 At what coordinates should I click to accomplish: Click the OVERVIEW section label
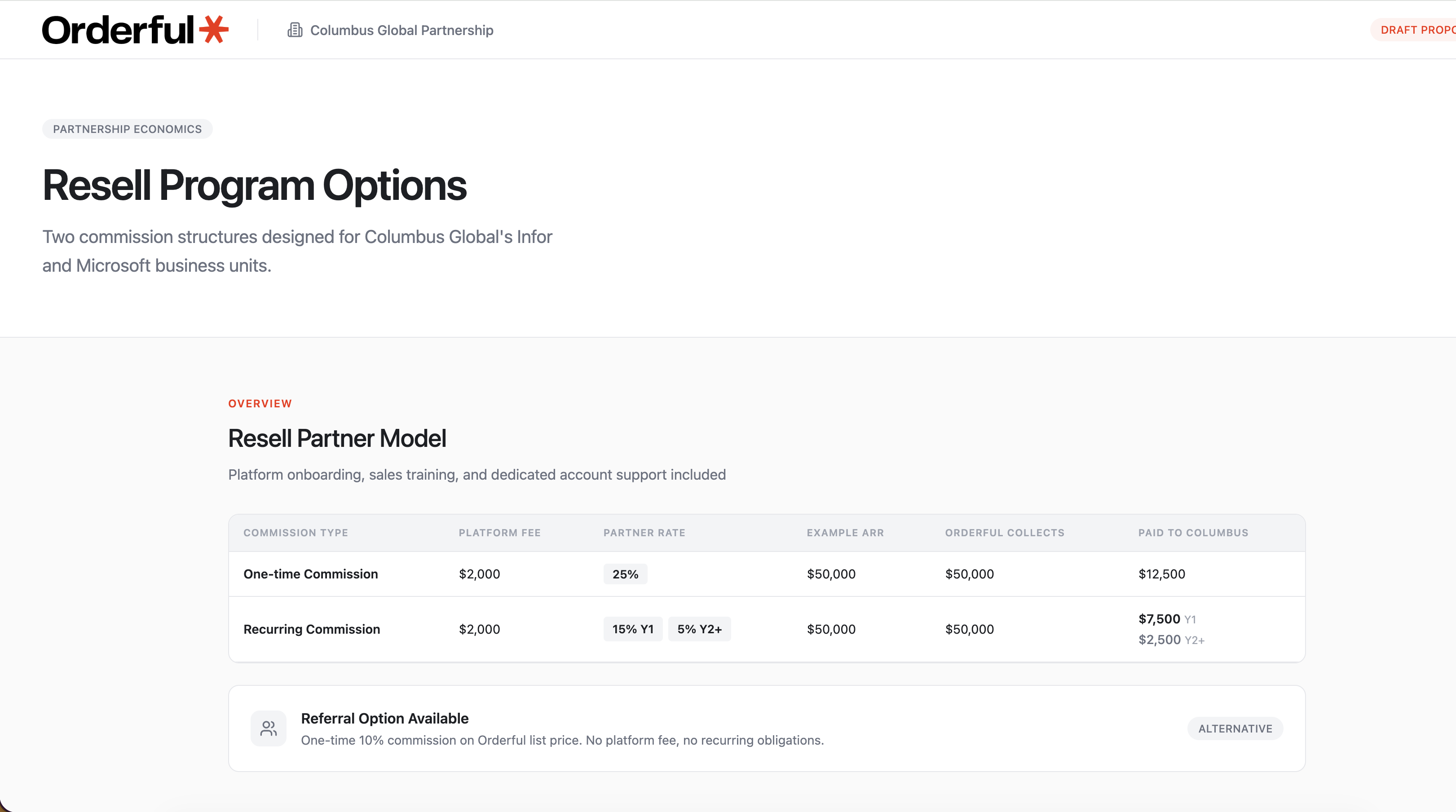(x=260, y=403)
